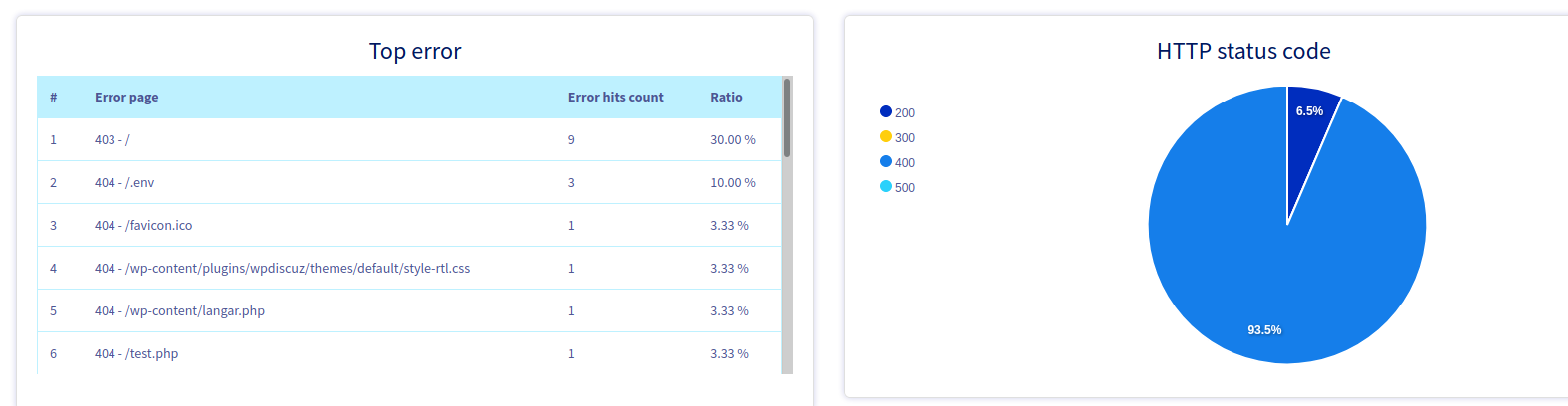Sort by the Error page column header
The height and width of the screenshot is (406, 1568).
click(126, 98)
